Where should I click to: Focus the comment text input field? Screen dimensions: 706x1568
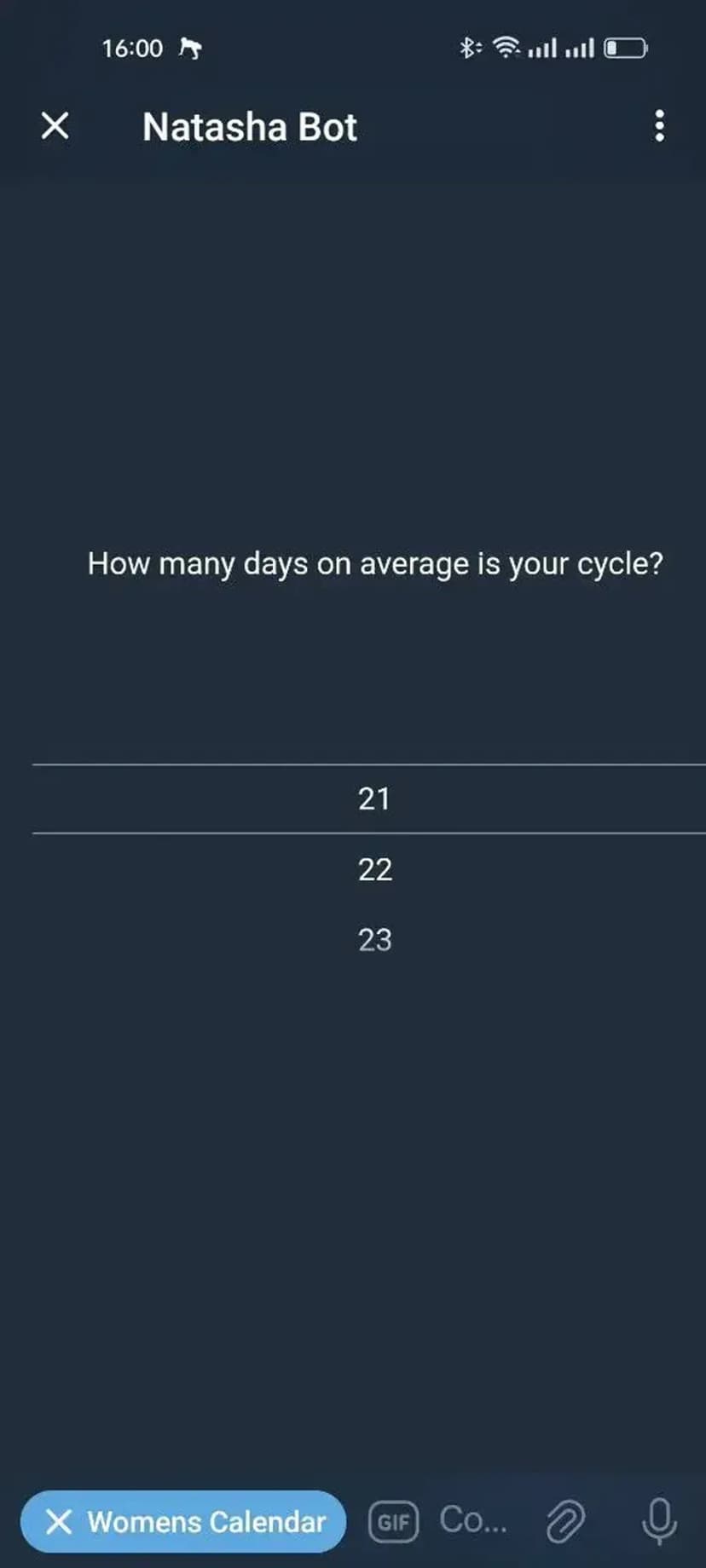coord(473,1520)
